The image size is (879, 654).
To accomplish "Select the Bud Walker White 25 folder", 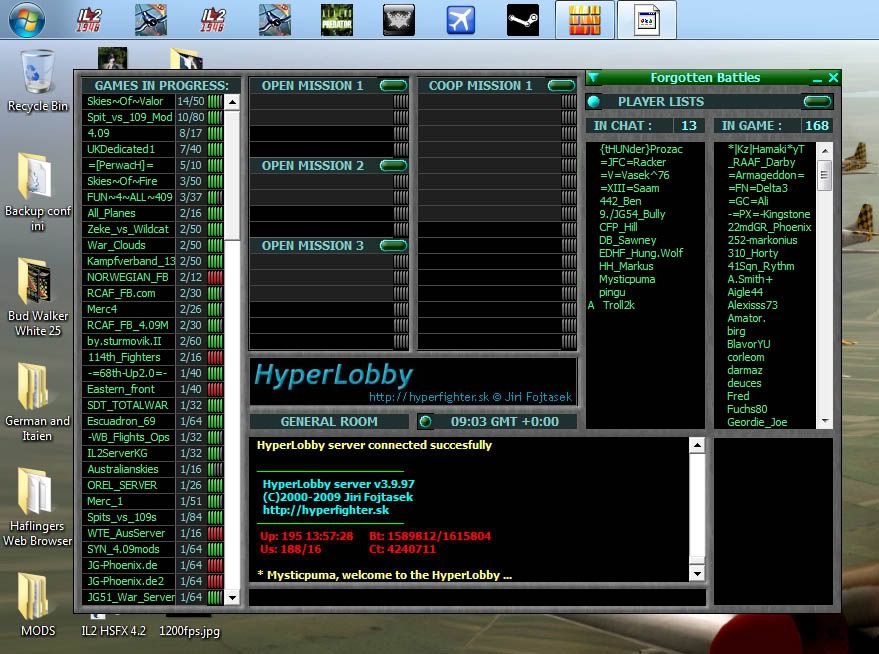I will point(38,298).
